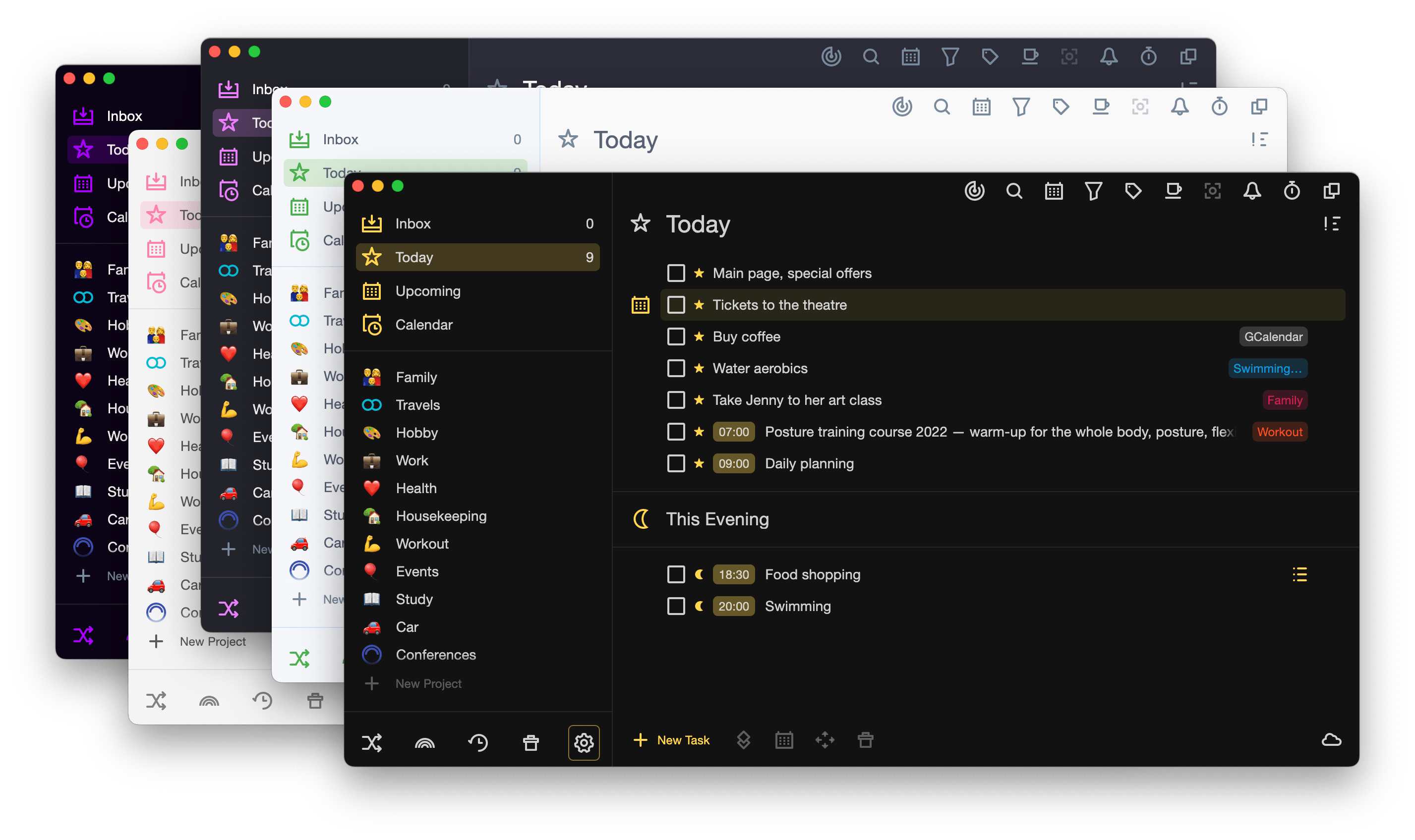
Task: Open settings gear in front sidebar footer
Action: pos(584,742)
